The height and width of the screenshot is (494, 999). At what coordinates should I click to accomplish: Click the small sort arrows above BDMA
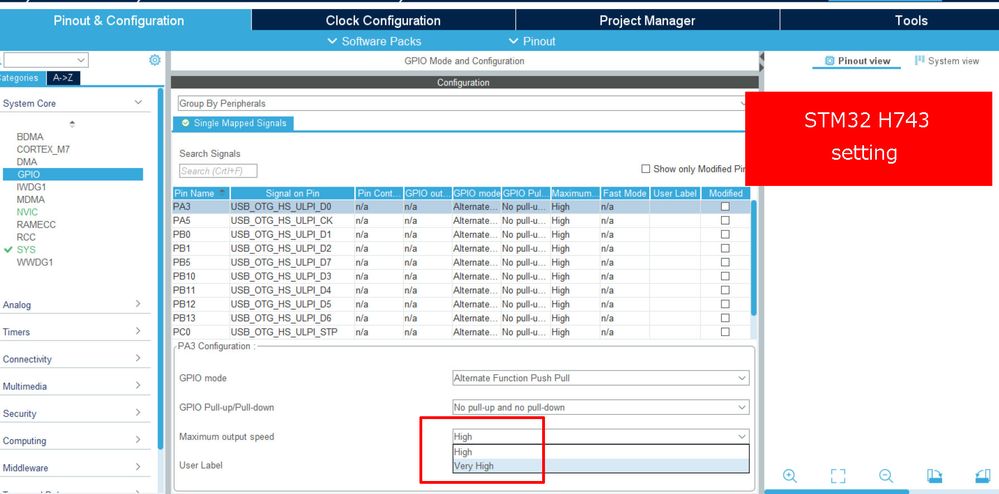click(x=72, y=124)
